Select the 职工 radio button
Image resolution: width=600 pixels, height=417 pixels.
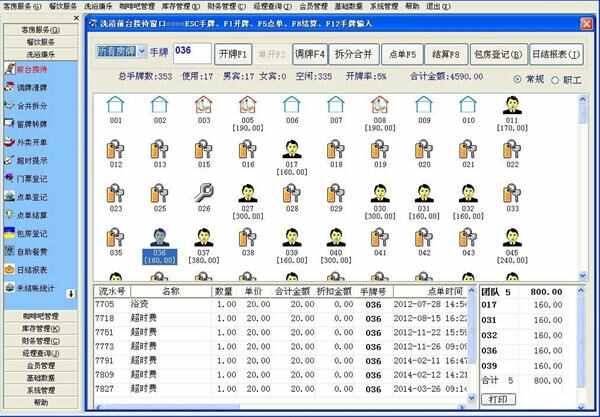555,80
